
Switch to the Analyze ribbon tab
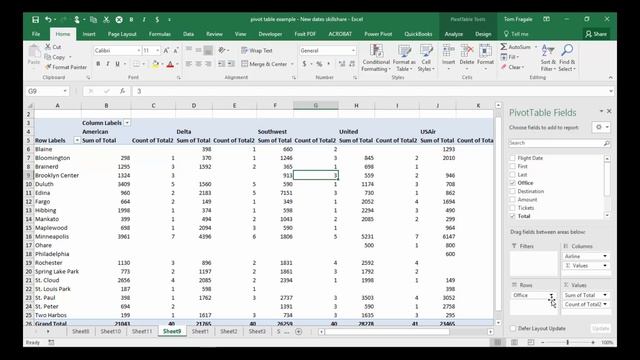453,34
